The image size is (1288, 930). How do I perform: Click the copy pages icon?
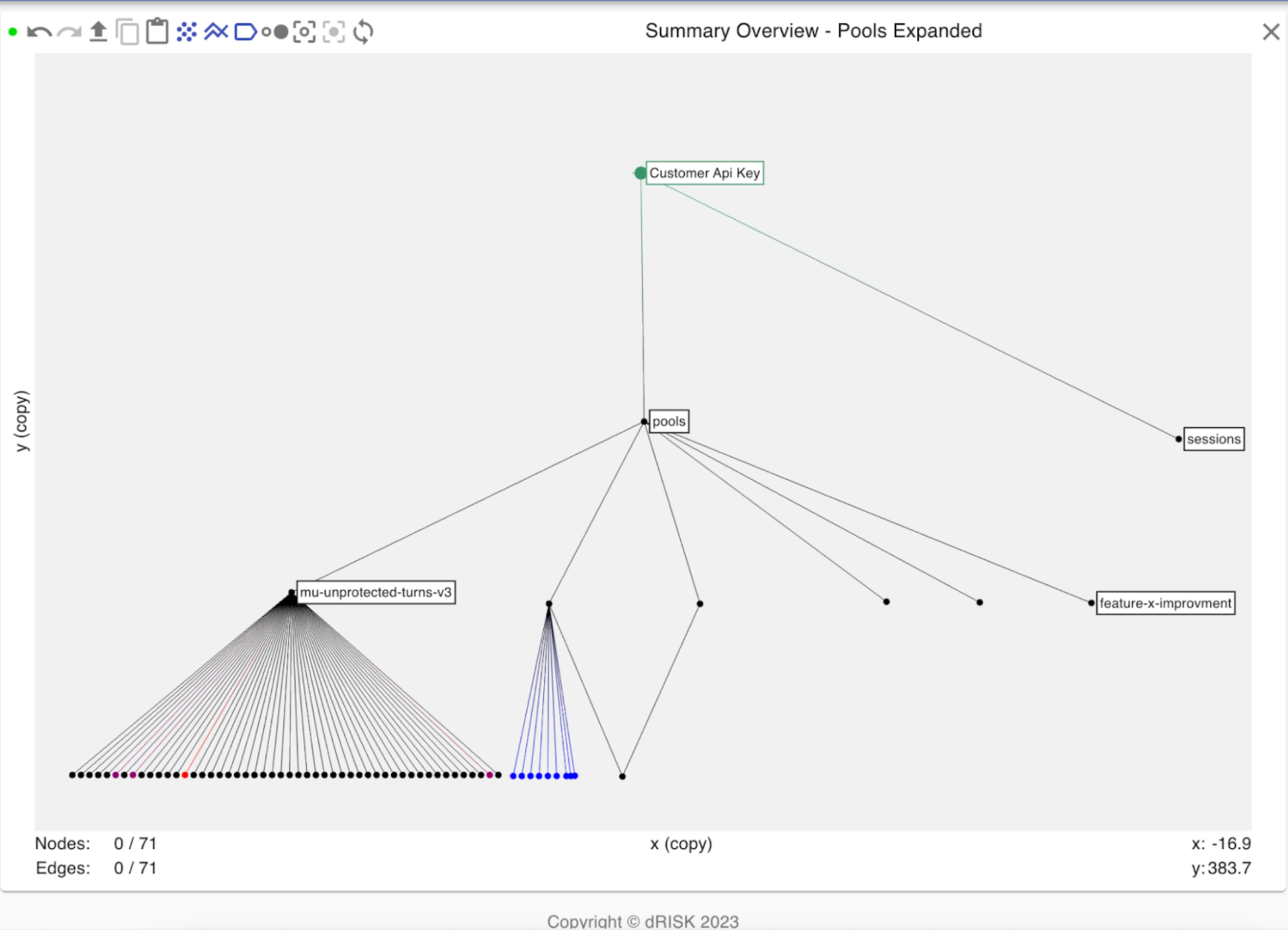point(128,32)
